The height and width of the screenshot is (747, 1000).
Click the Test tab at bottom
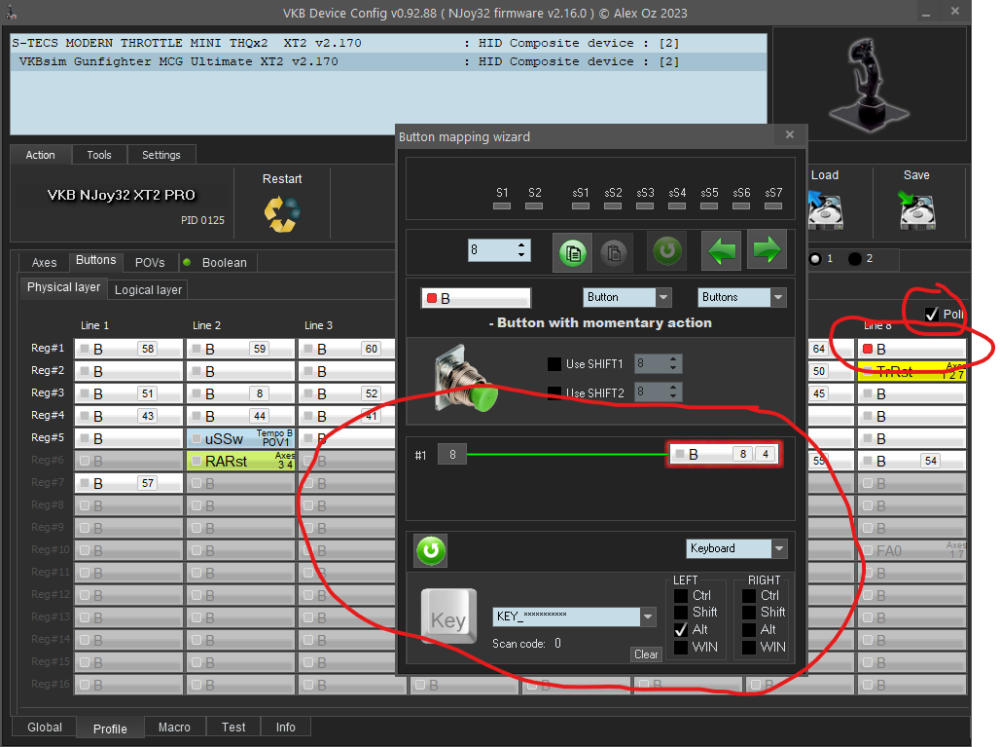click(x=233, y=727)
